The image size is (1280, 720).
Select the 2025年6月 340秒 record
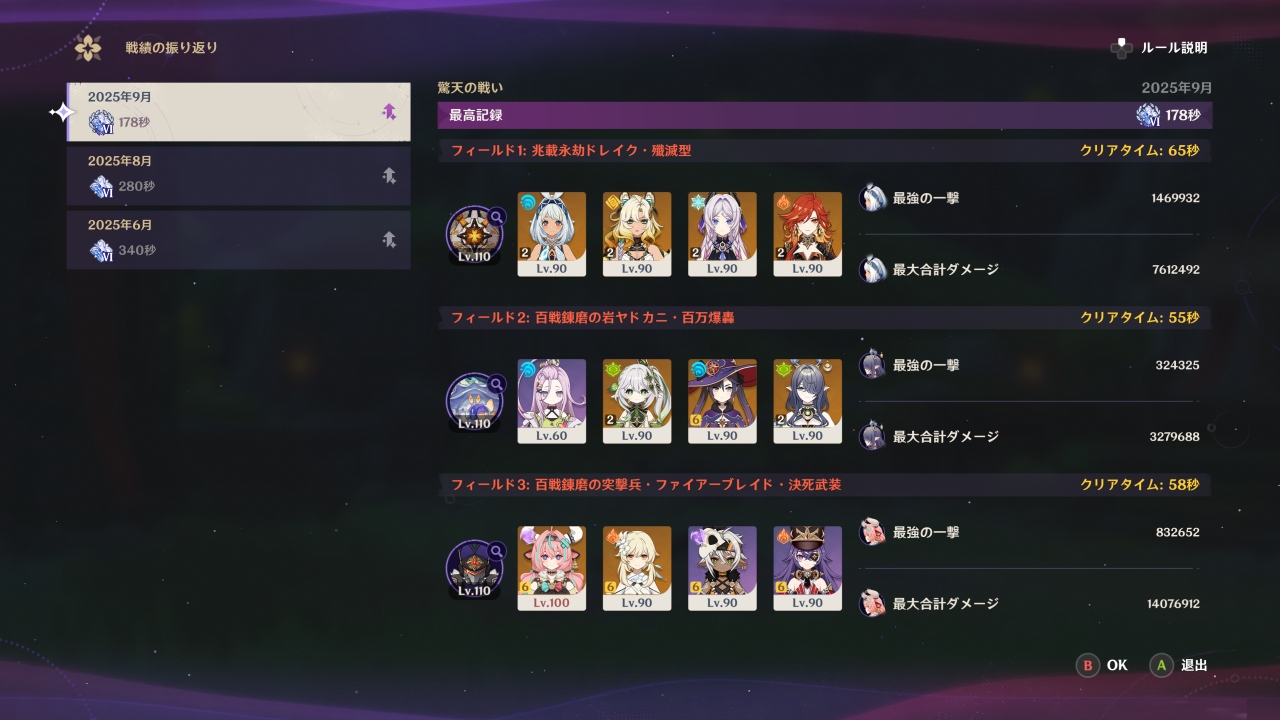(238, 239)
